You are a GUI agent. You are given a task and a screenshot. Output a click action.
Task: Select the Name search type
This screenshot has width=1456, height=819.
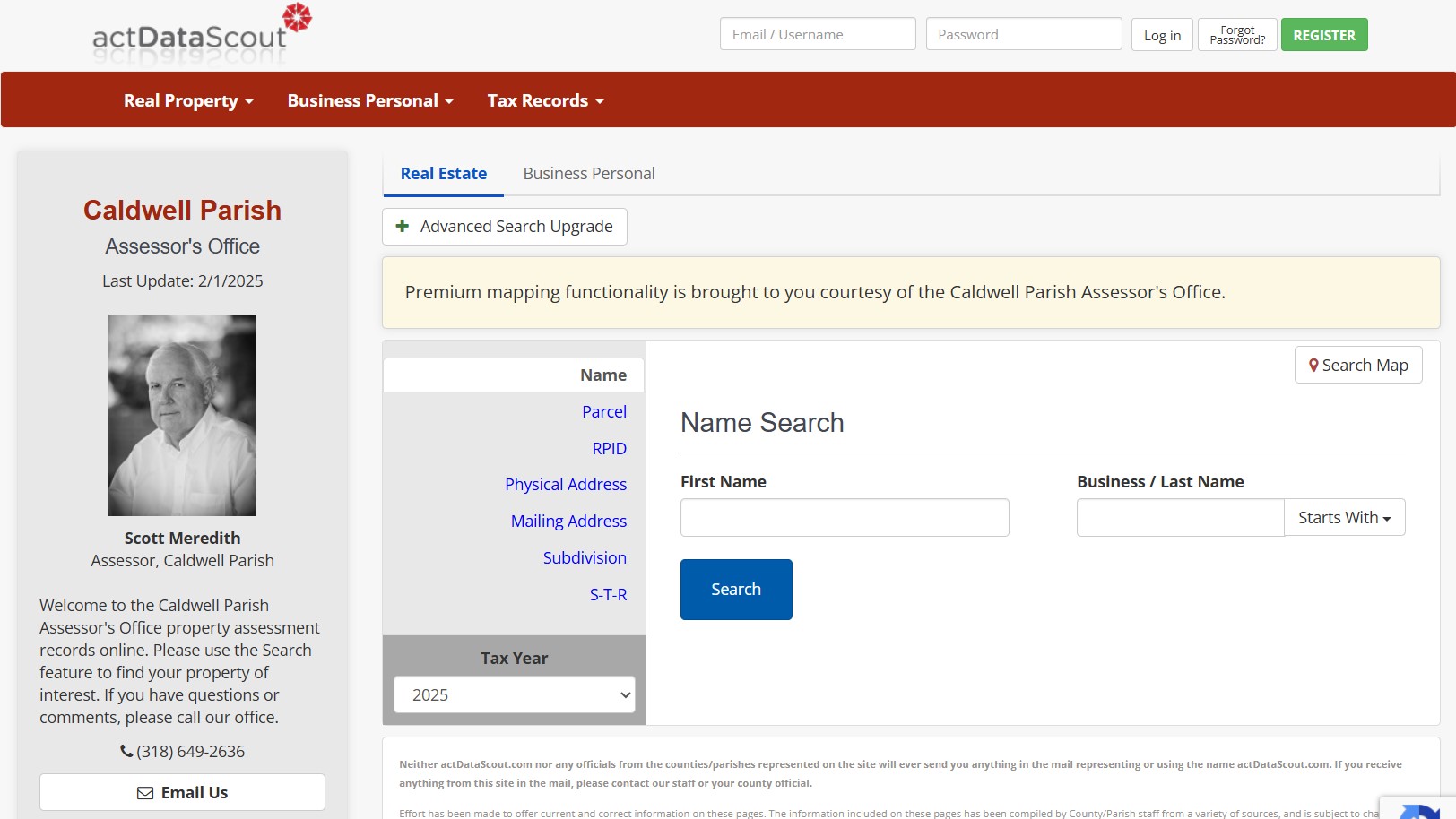(514, 375)
